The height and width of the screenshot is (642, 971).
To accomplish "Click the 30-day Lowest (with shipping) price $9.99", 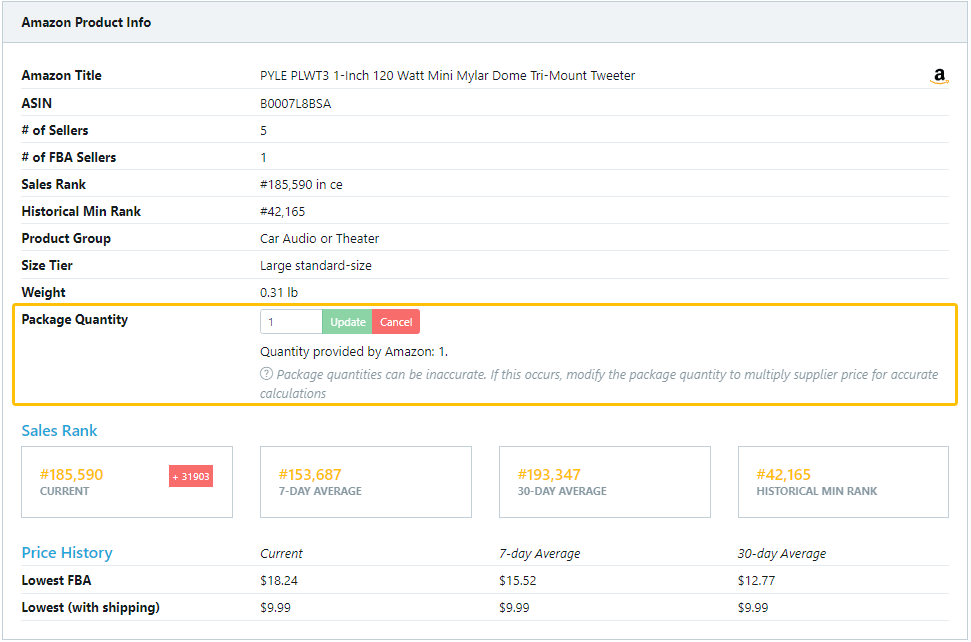I will coord(753,608).
